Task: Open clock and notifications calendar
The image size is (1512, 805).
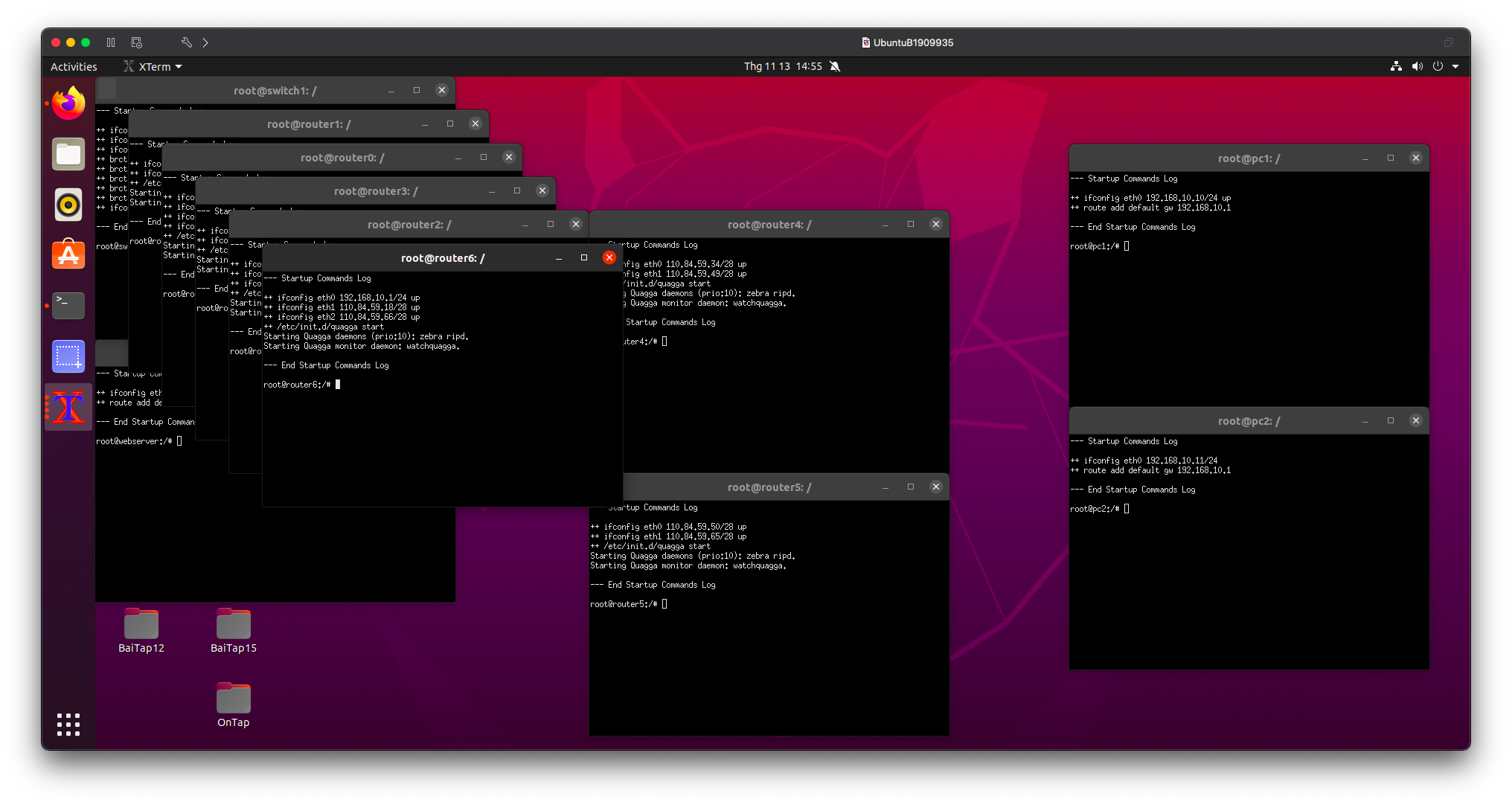Action: [x=783, y=66]
